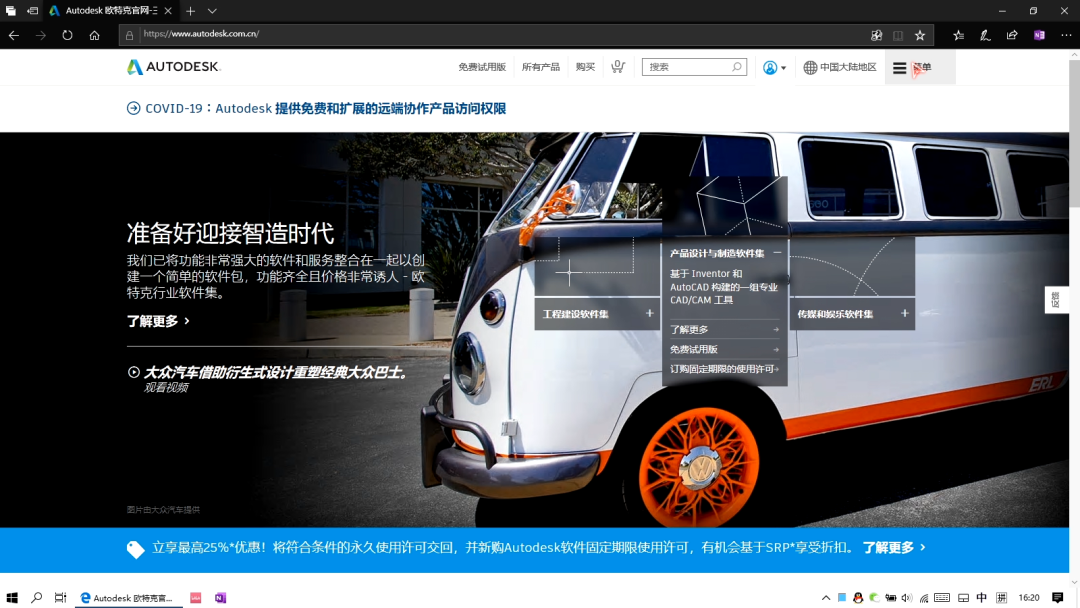Open the Windows Start menu
Viewport: 1080px width, 608px height.
point(12,598)
